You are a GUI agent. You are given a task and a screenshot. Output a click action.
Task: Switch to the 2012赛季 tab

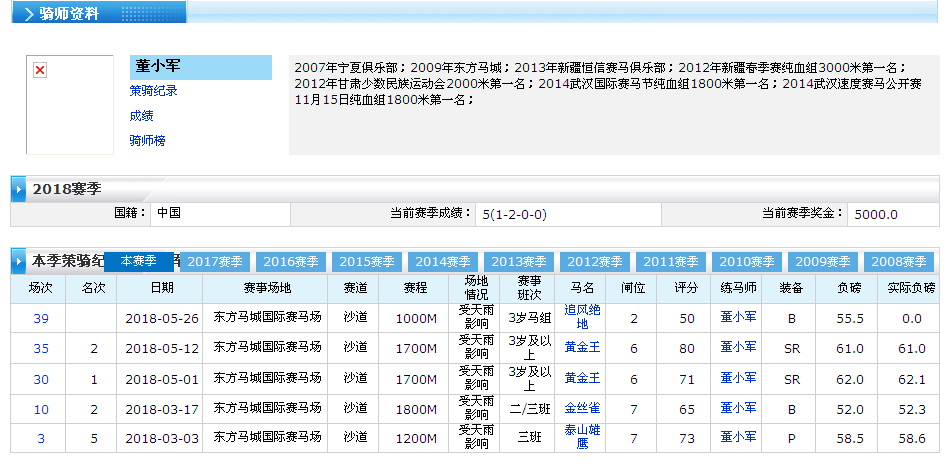[595, 262]
